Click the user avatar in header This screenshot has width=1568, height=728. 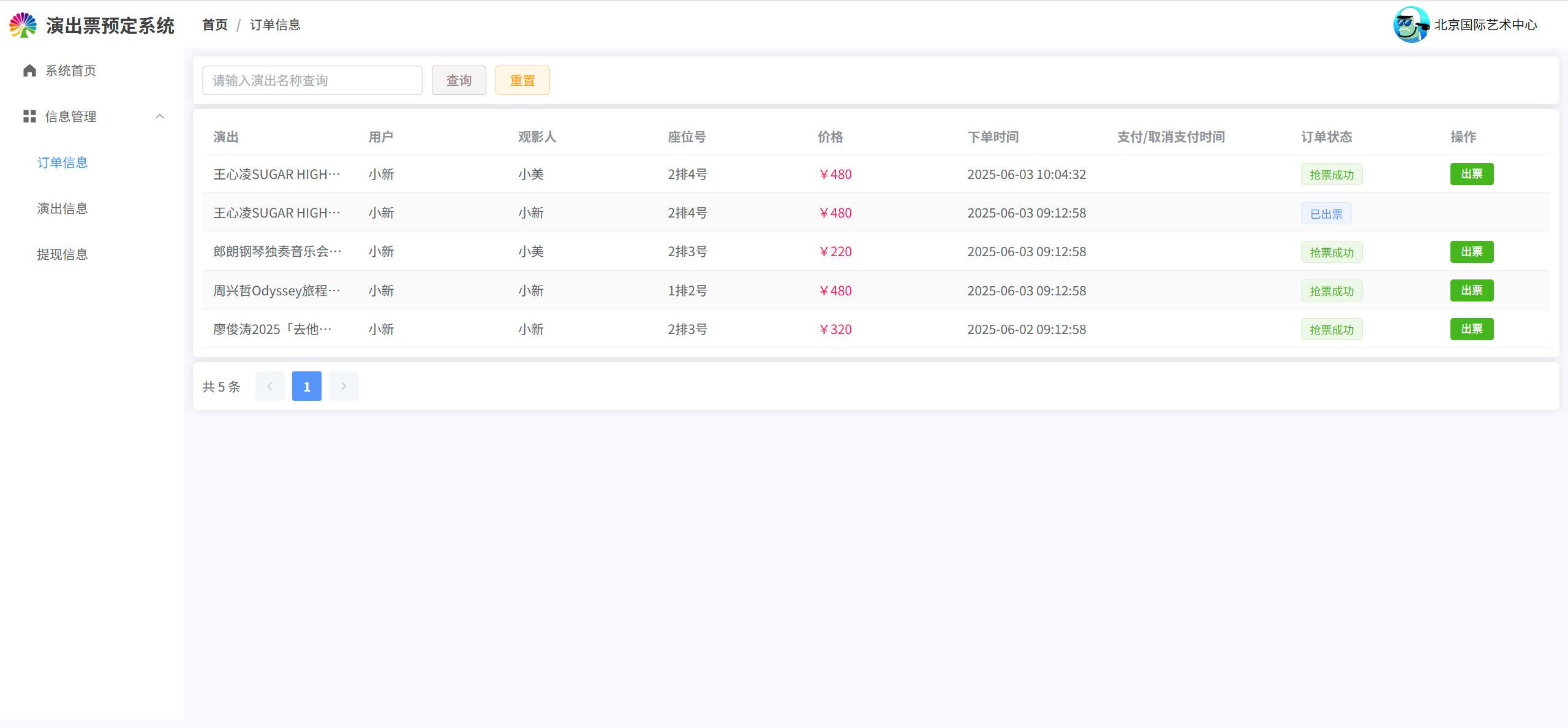pyautogui.click(x=1410, y=25)
